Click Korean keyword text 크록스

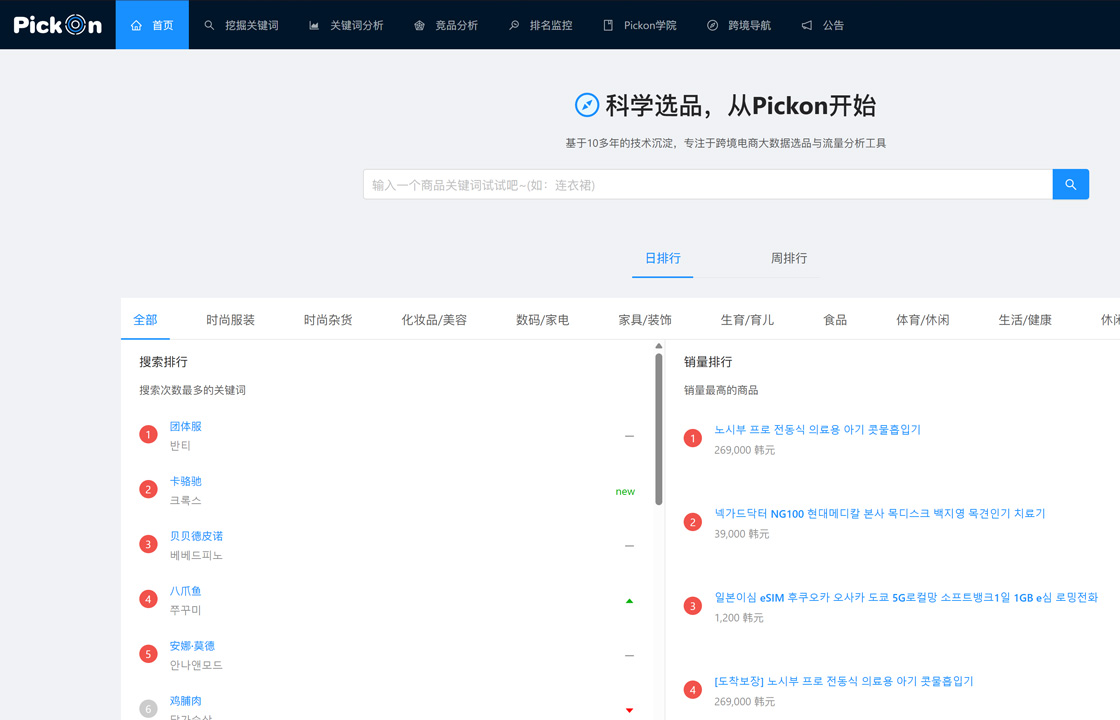click(x=186, y=501)
